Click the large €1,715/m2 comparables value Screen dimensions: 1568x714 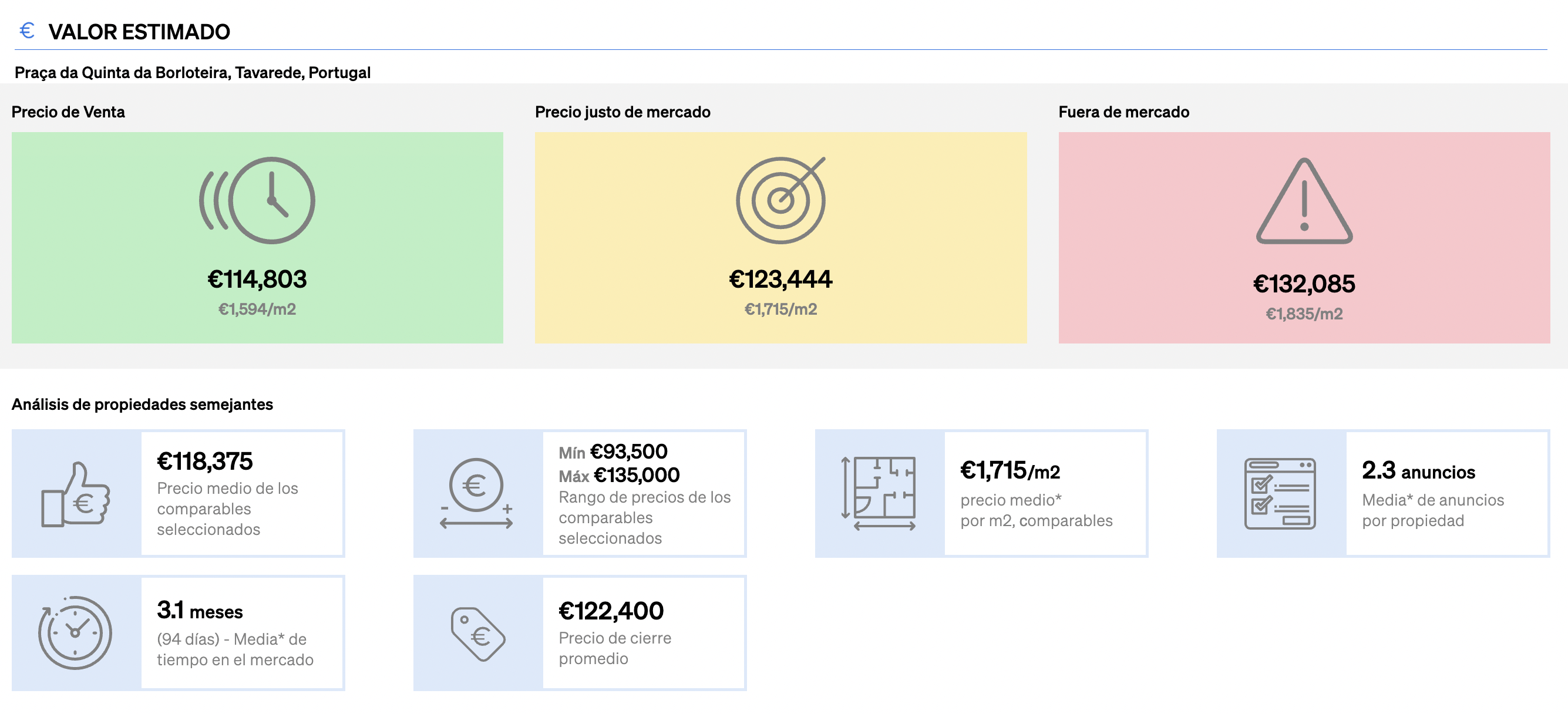pos(1010,470)
